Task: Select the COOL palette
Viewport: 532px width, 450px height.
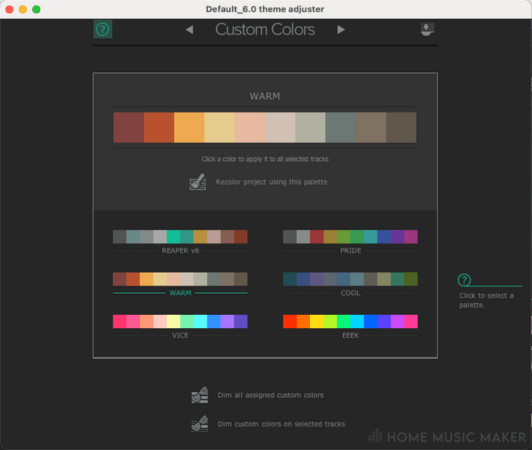Action: 350,284
